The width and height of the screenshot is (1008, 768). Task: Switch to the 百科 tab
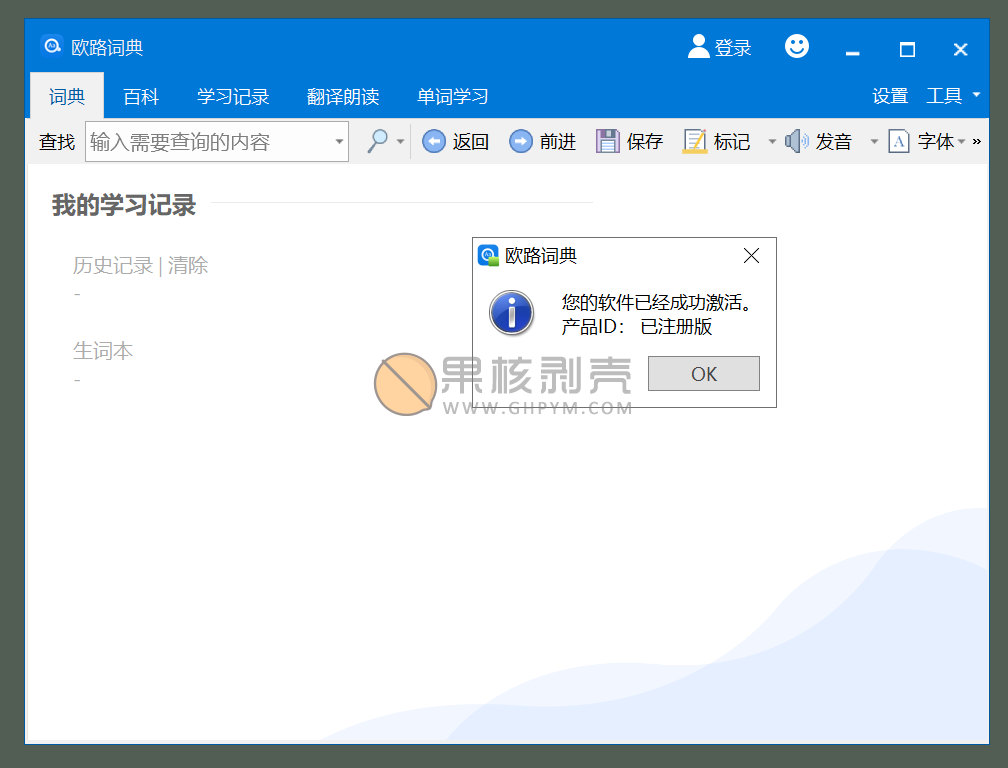point(141,97)
